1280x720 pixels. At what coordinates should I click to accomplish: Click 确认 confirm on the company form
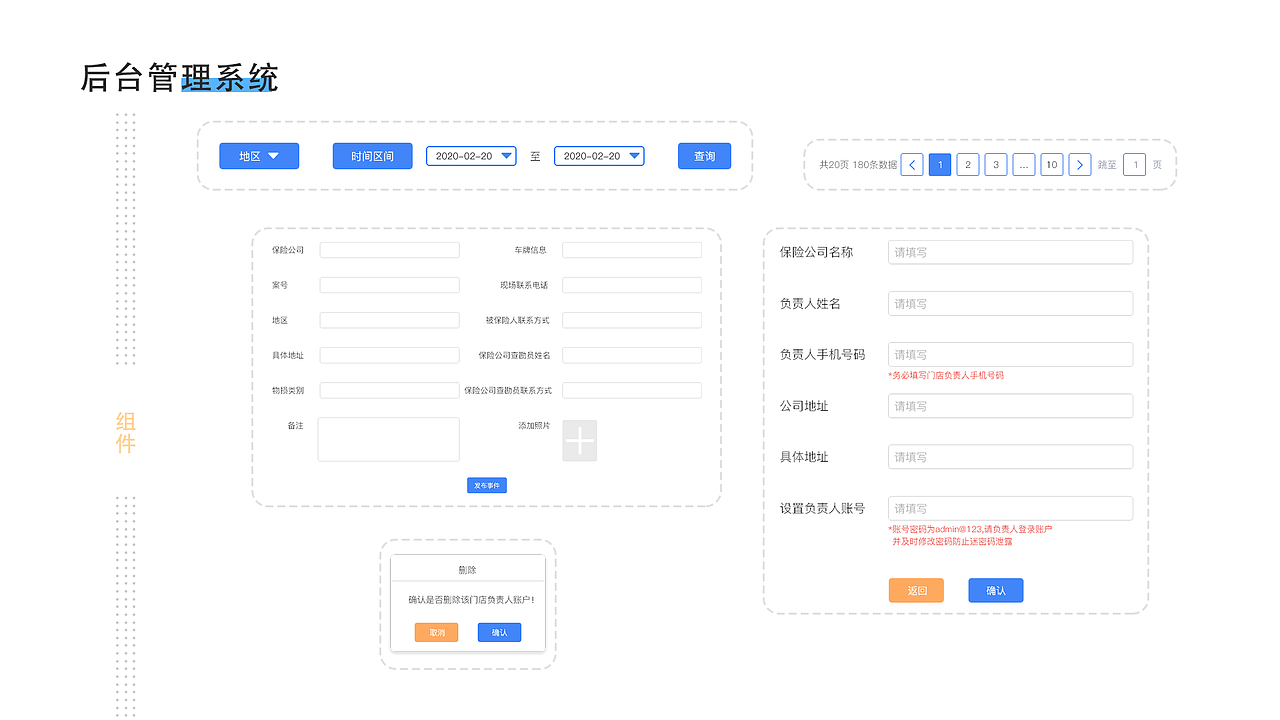[995, 590]
